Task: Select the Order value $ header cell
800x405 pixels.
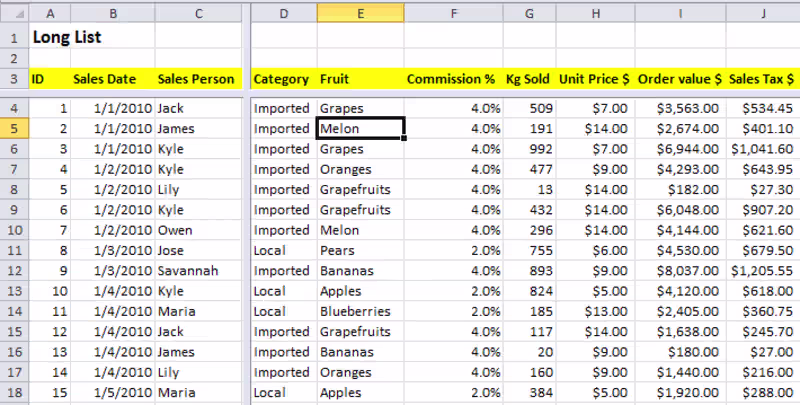Action: (x=680, y=78)
